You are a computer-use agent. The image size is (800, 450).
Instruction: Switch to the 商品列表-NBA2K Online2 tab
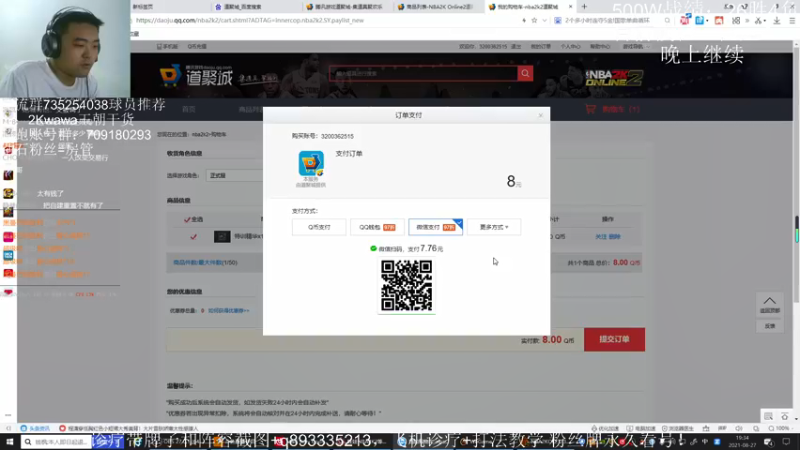tap(437, 7)
